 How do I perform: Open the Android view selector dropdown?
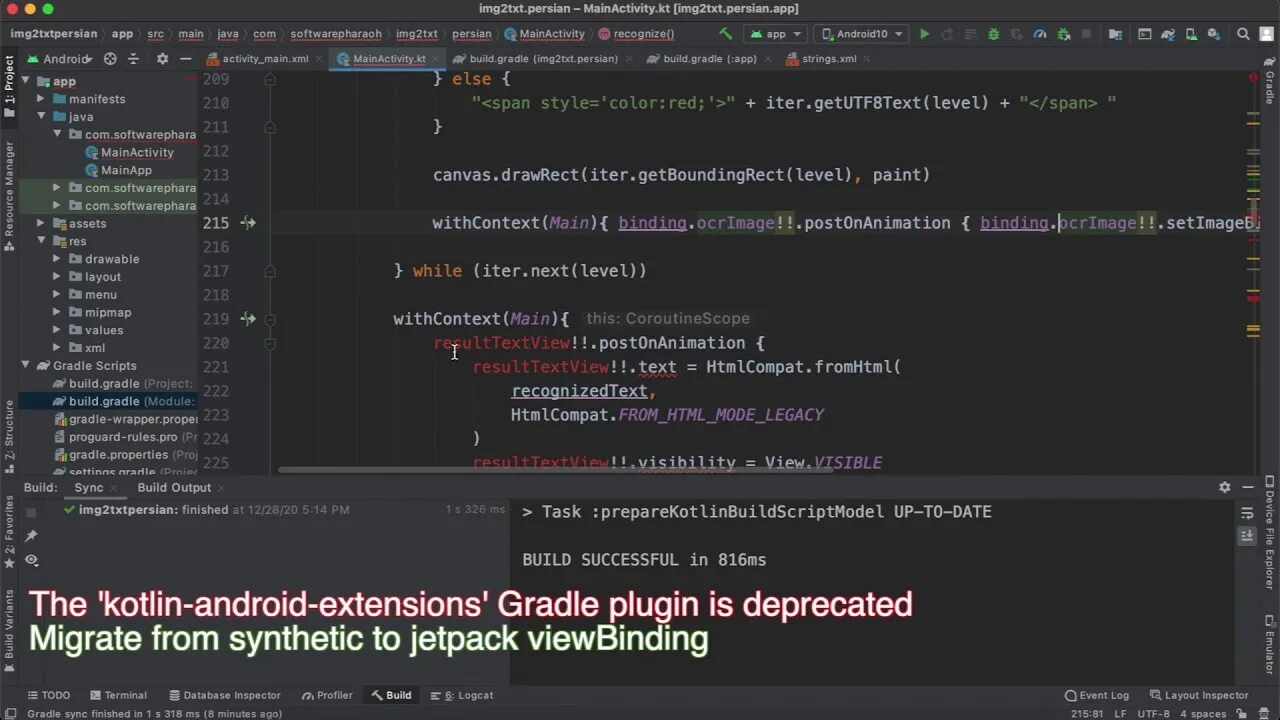(x=60, y=59)
